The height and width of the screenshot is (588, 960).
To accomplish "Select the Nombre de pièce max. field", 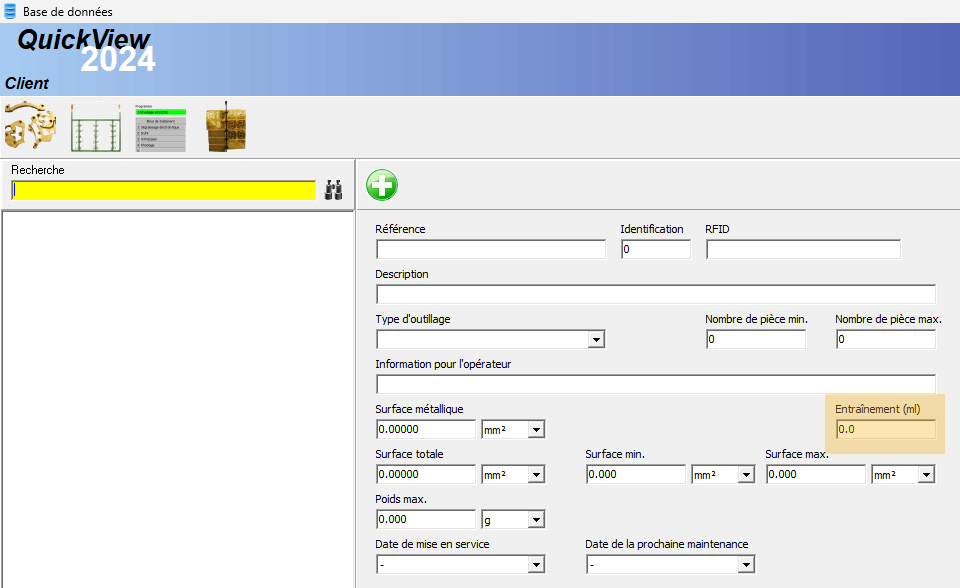I will (885, 340).
